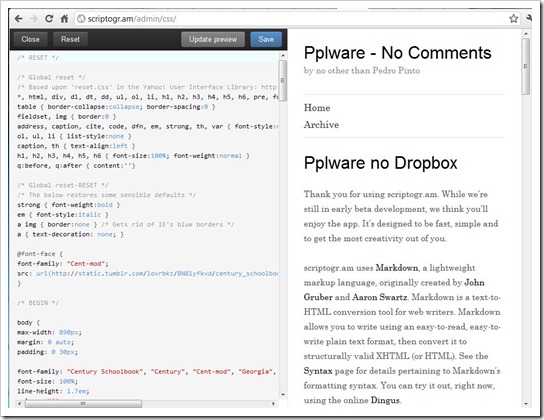Screen dimensions: 544x420
Task: Reload the page with refresh icon
Action: (x=49, y=18)
